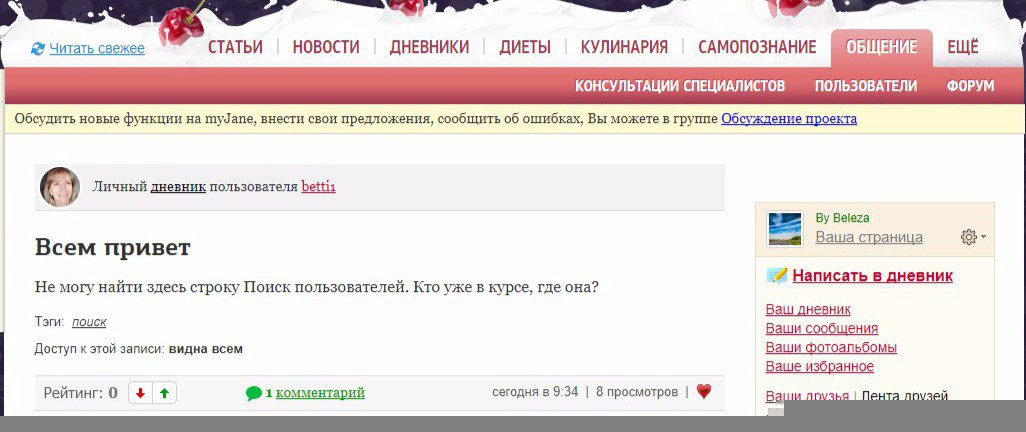Add post to favorites with heart icon
The image size is (1026, 432).
(x=704, y=392)
